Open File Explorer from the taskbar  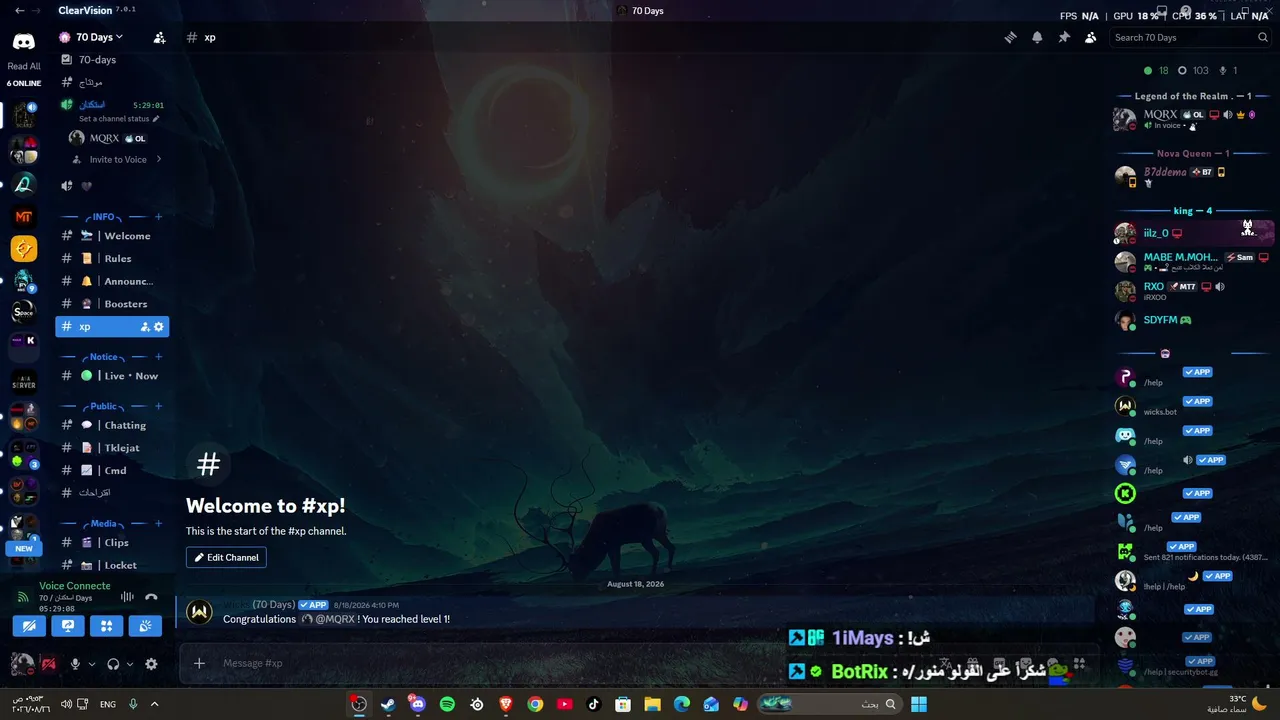(x=652, y=704)
